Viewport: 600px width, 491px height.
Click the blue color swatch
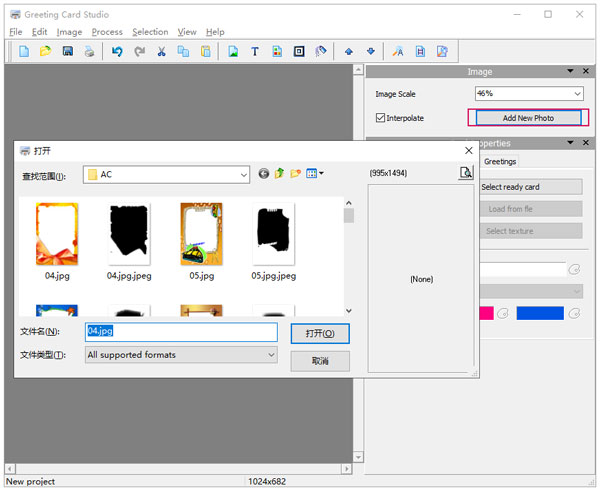pyautogui.click(x=540, y=313)
